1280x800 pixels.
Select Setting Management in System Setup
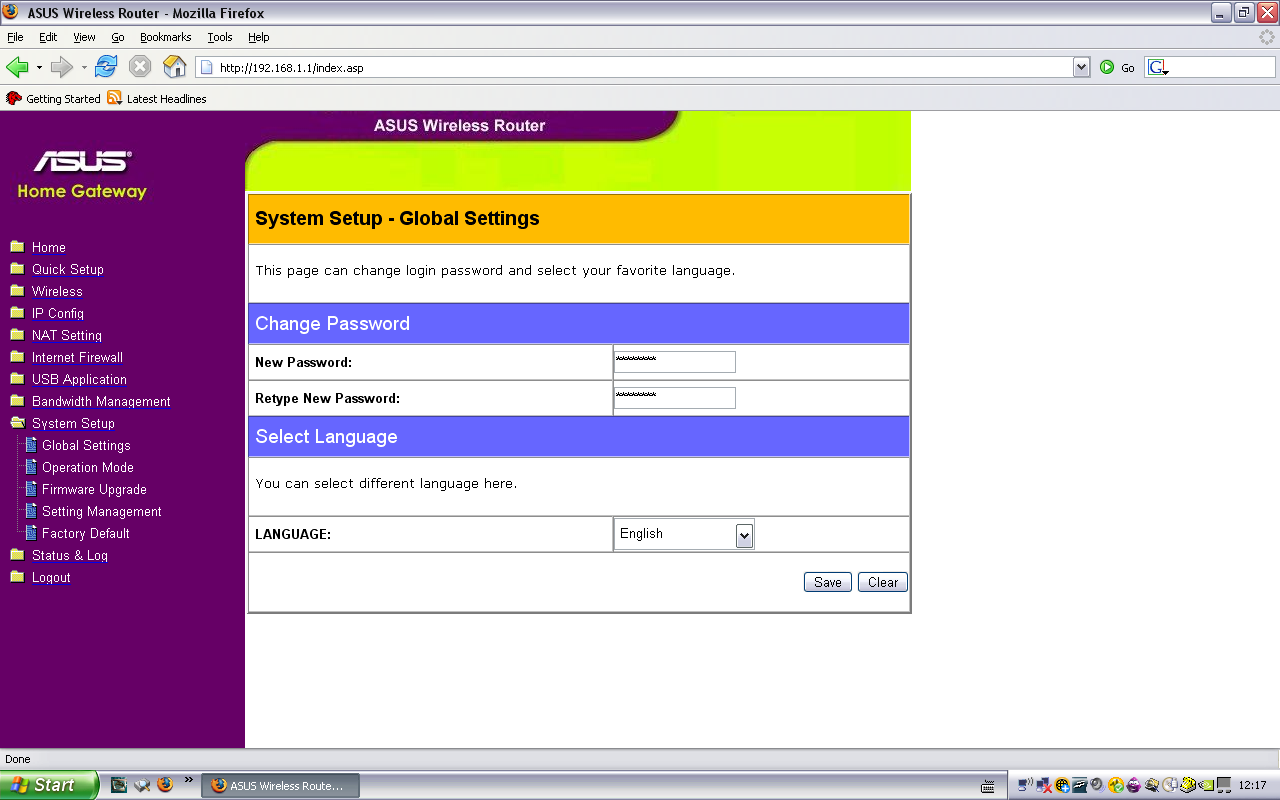[102, 511]
